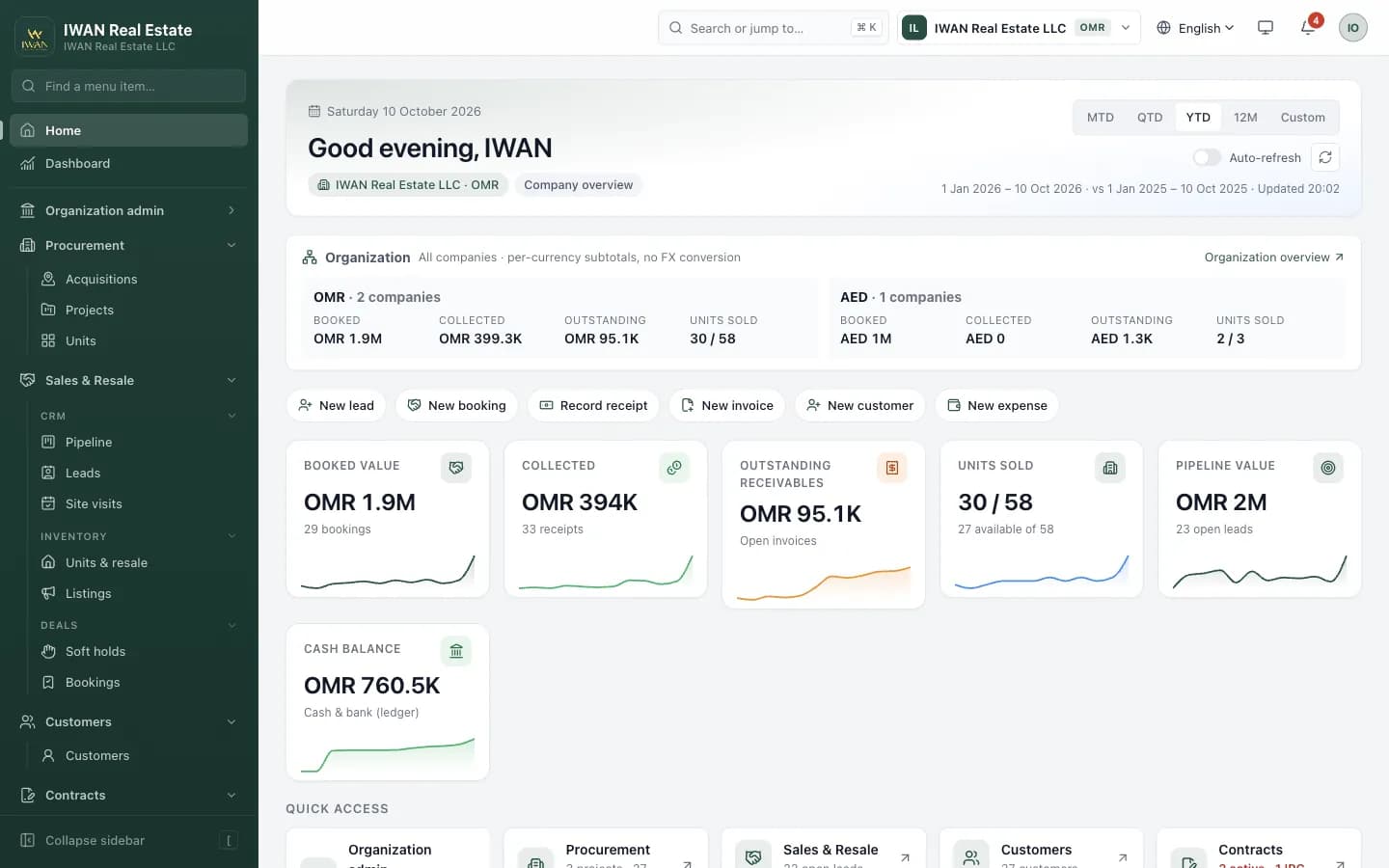Image resolution: width=1389 pixels, height=868 pixels.
Task: Click the New customer button
Action: click(x=860, y=405)
